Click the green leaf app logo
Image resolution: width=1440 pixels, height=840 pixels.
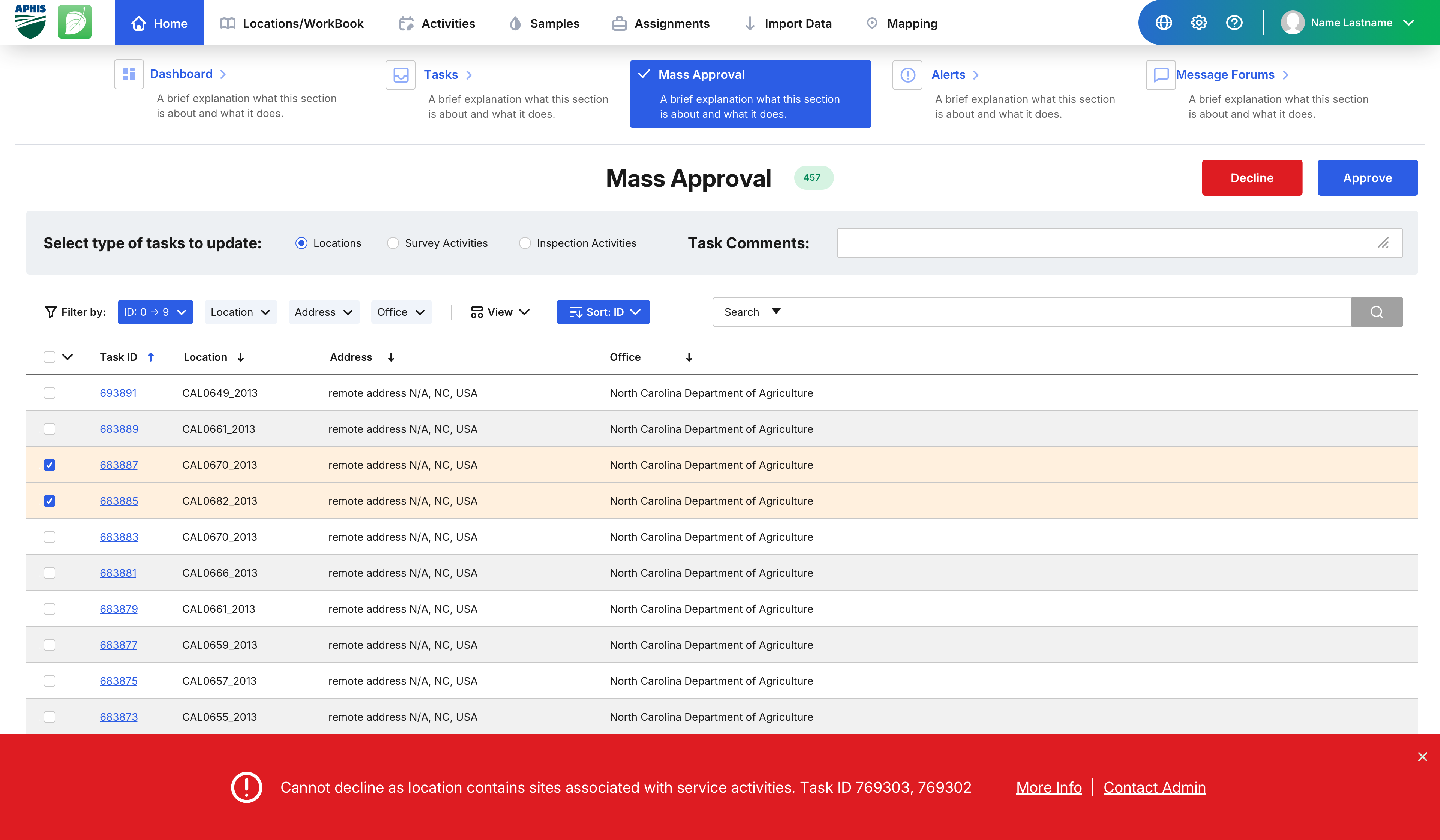point(75,22)
